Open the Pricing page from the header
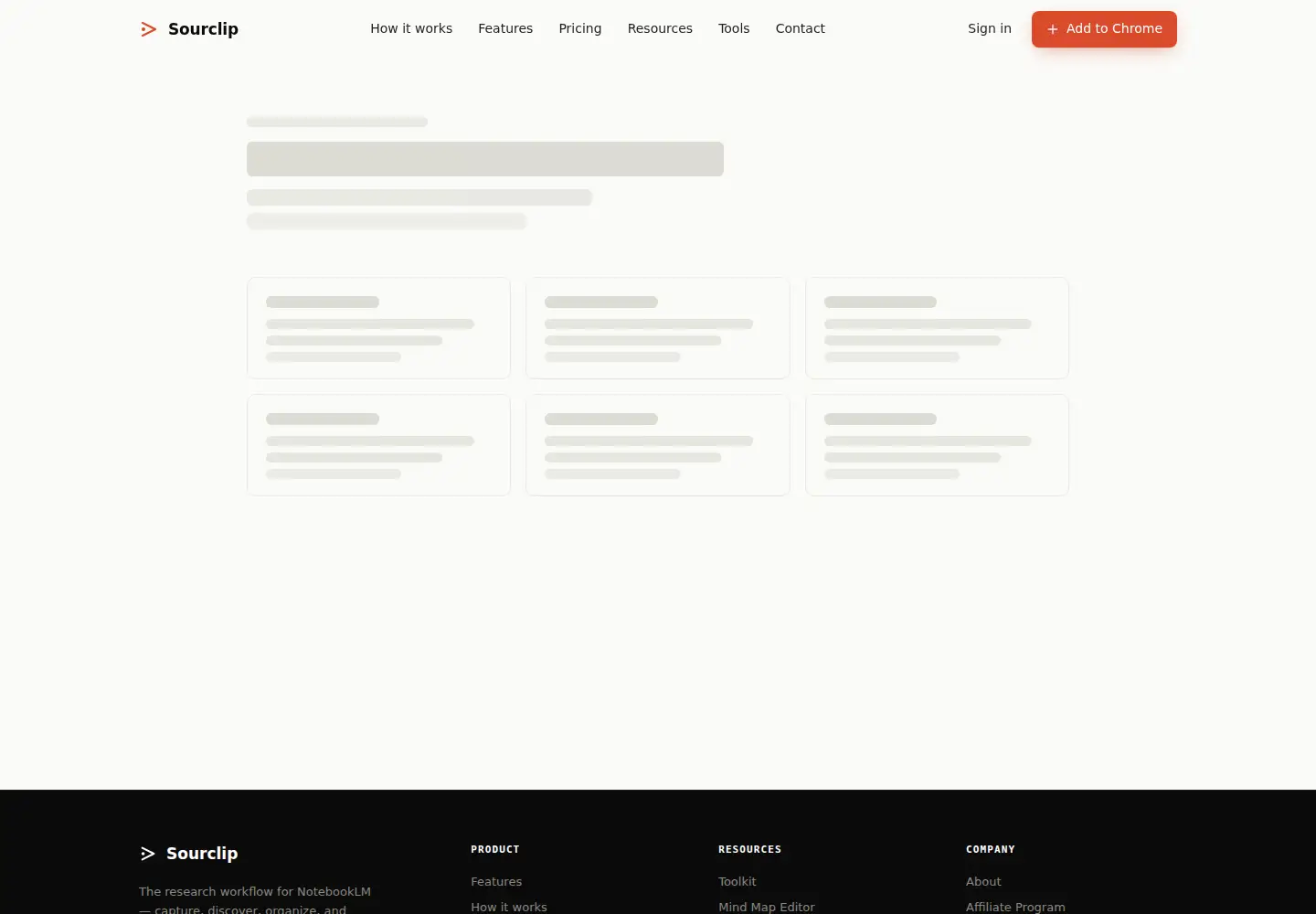The width and height of the screenshot is (1316, 914). coord(580,28)
